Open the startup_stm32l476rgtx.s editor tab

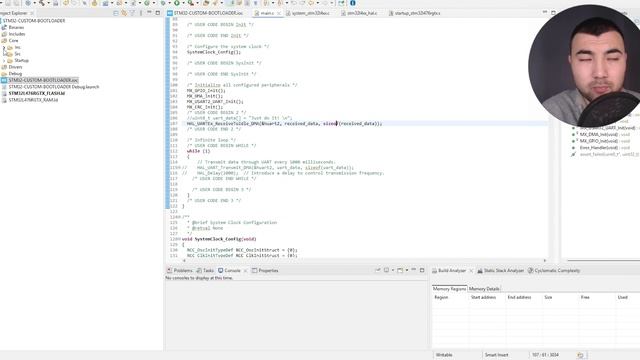[x=415, y=13]
